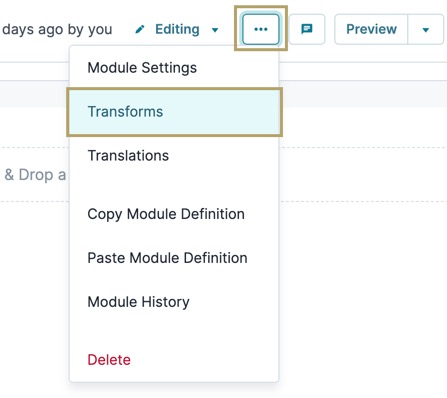Select the Editing mode label
This screenshot has height=398, width=447.
point(177,29)
